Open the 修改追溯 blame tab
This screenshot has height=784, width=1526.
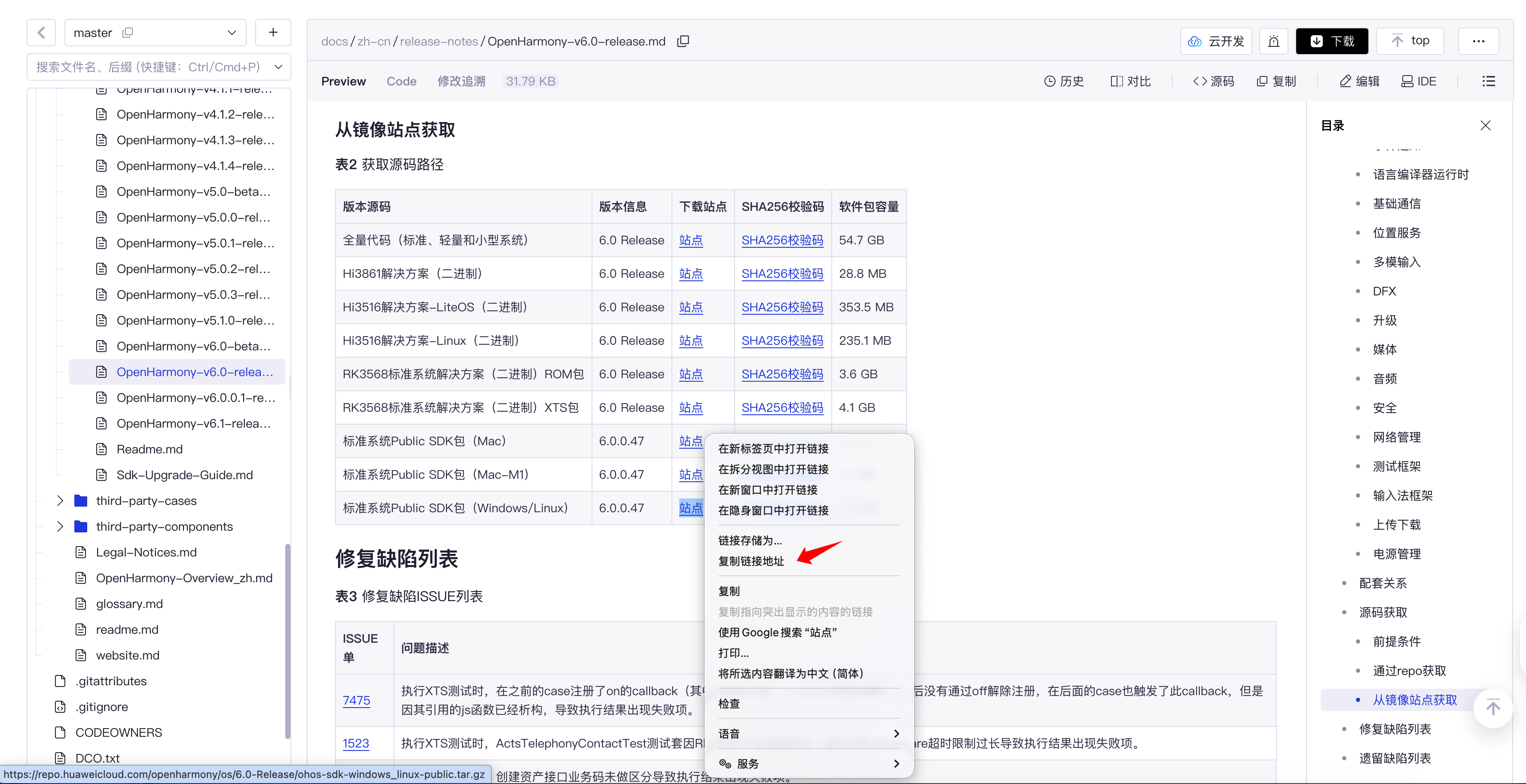point(461,81)
